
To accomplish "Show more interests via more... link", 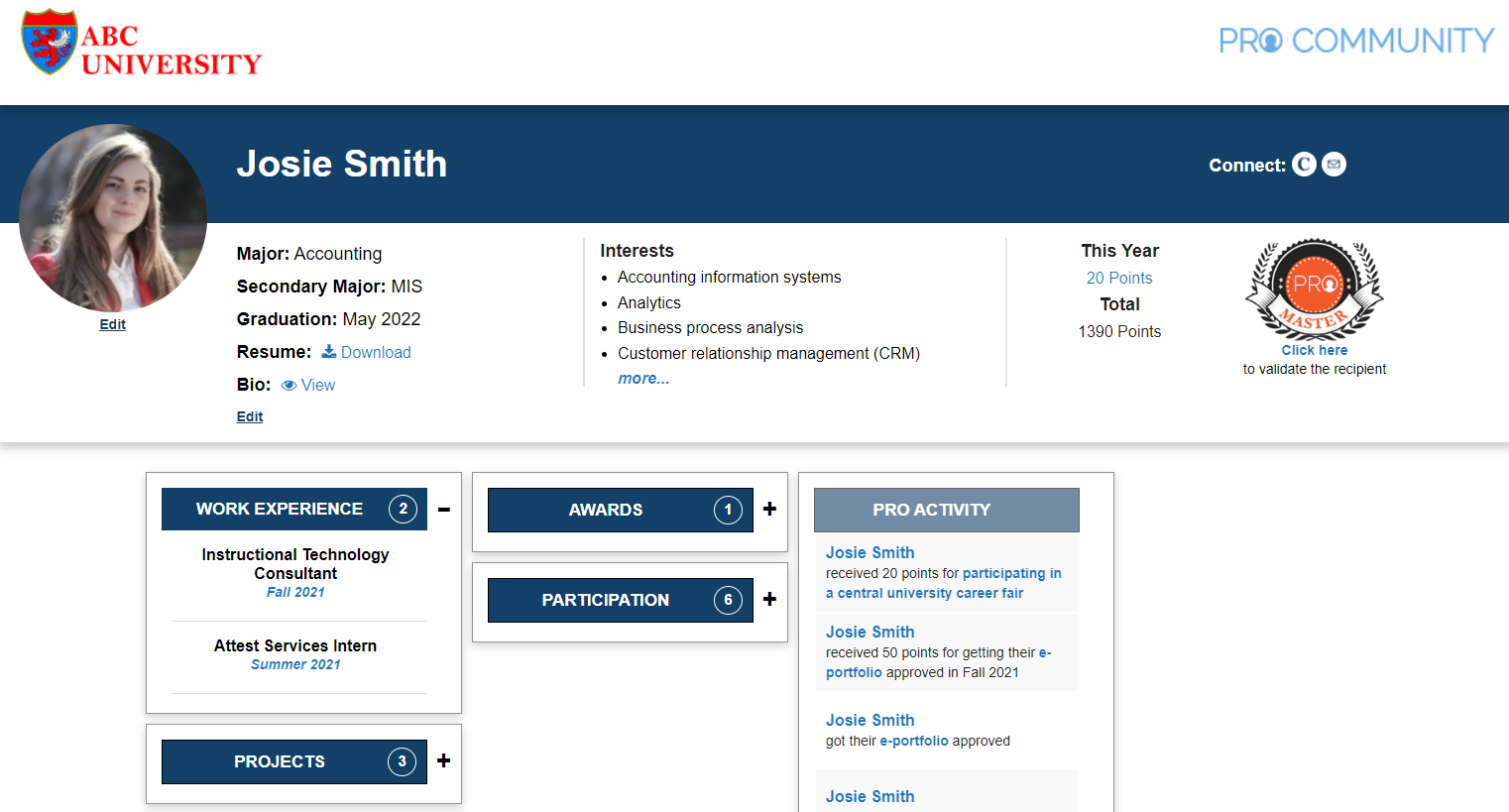I will pos(643,379).
